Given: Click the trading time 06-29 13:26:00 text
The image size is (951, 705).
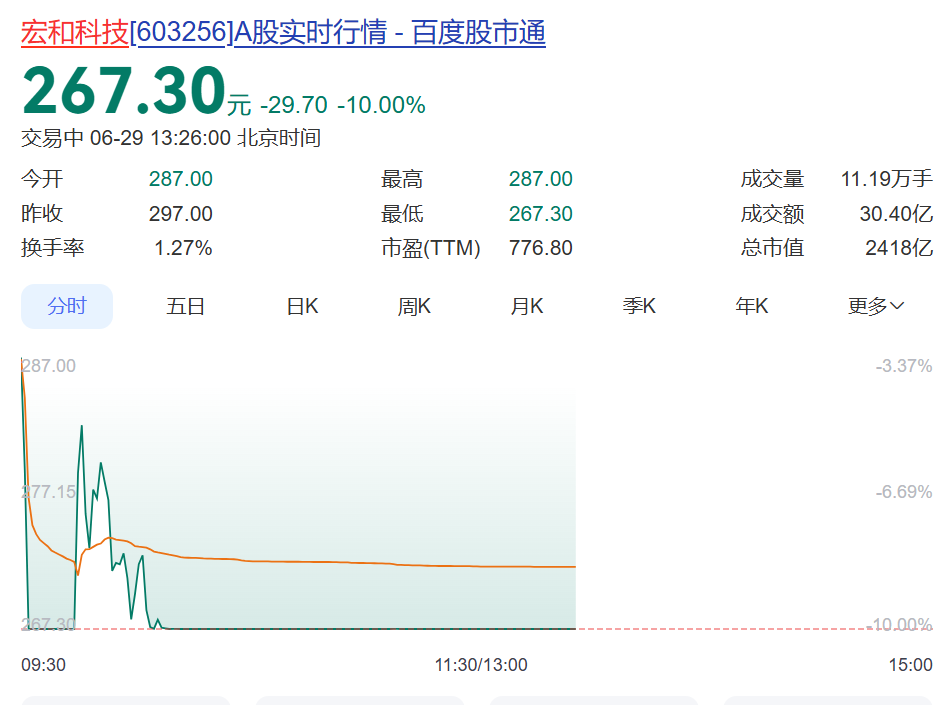Looking at the screenshot, I should pyautogui.click(x=160, y=138).
